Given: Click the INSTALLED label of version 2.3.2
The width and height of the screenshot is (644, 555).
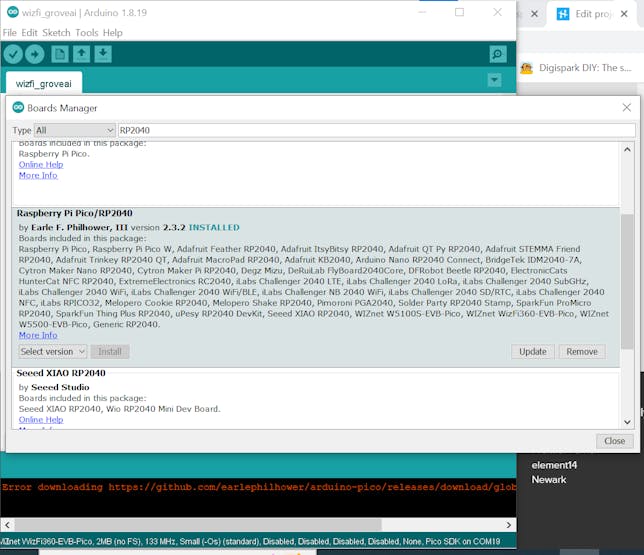Looking at the screenshot, I should (x=214, y=228).
